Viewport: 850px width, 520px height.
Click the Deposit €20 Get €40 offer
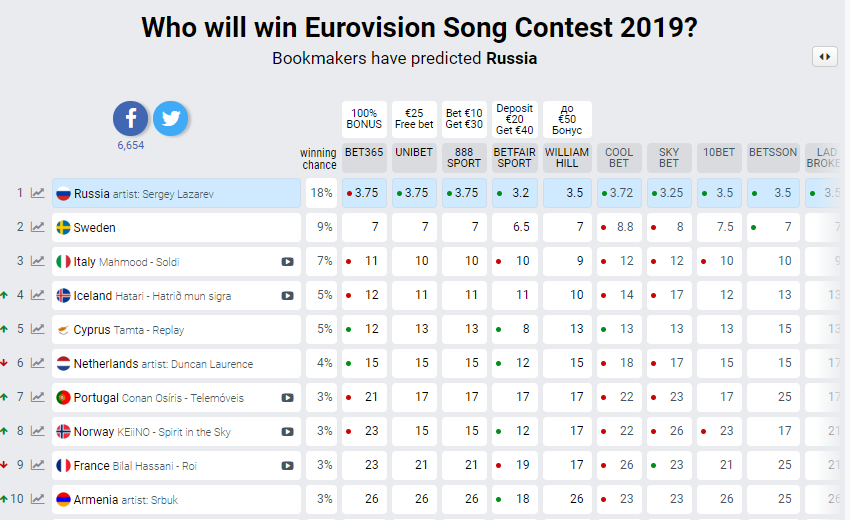515,119
